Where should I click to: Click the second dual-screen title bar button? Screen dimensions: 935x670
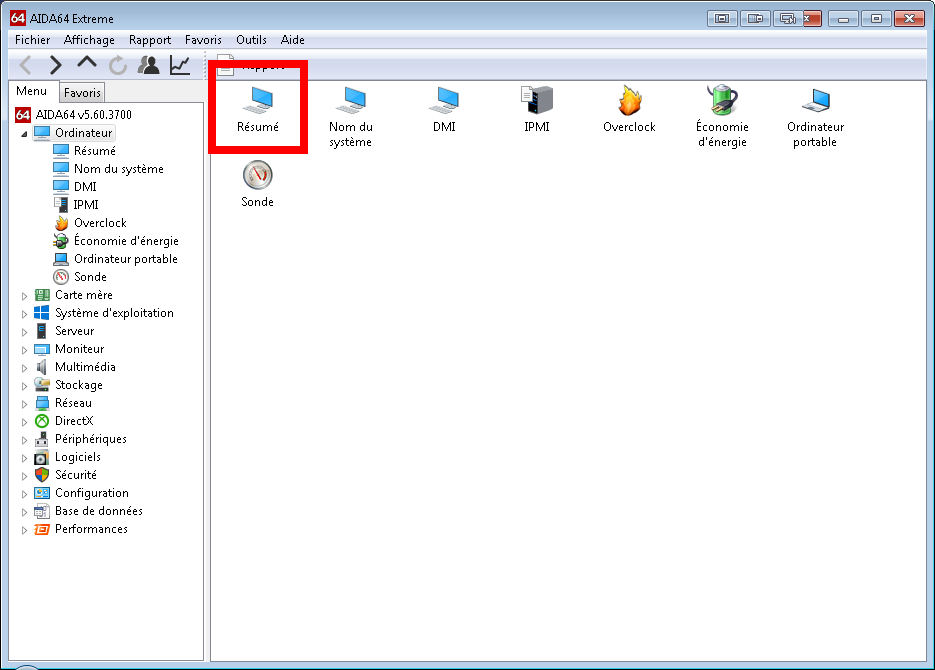point(755,18)
